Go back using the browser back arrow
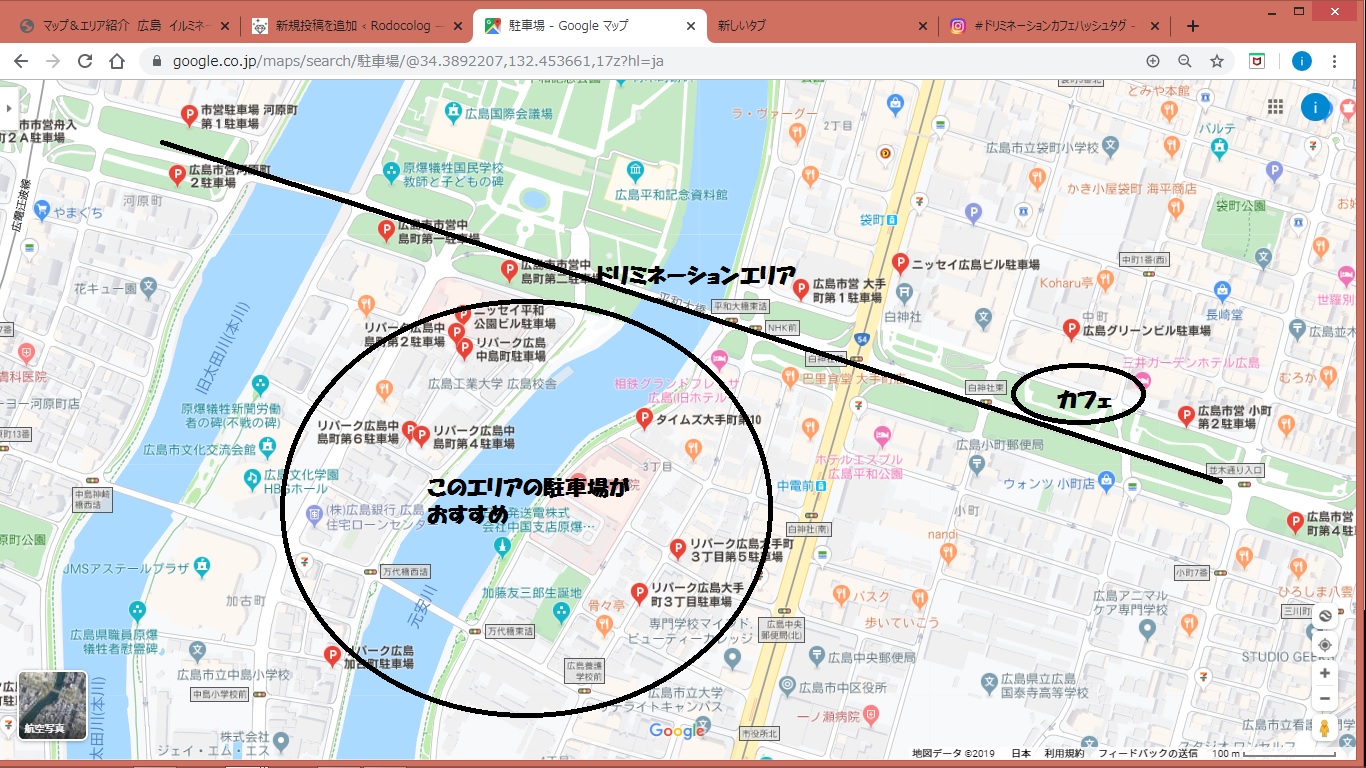Image resolution: width=1366 pixels, height=768 pixels. (x=21, y=61)
